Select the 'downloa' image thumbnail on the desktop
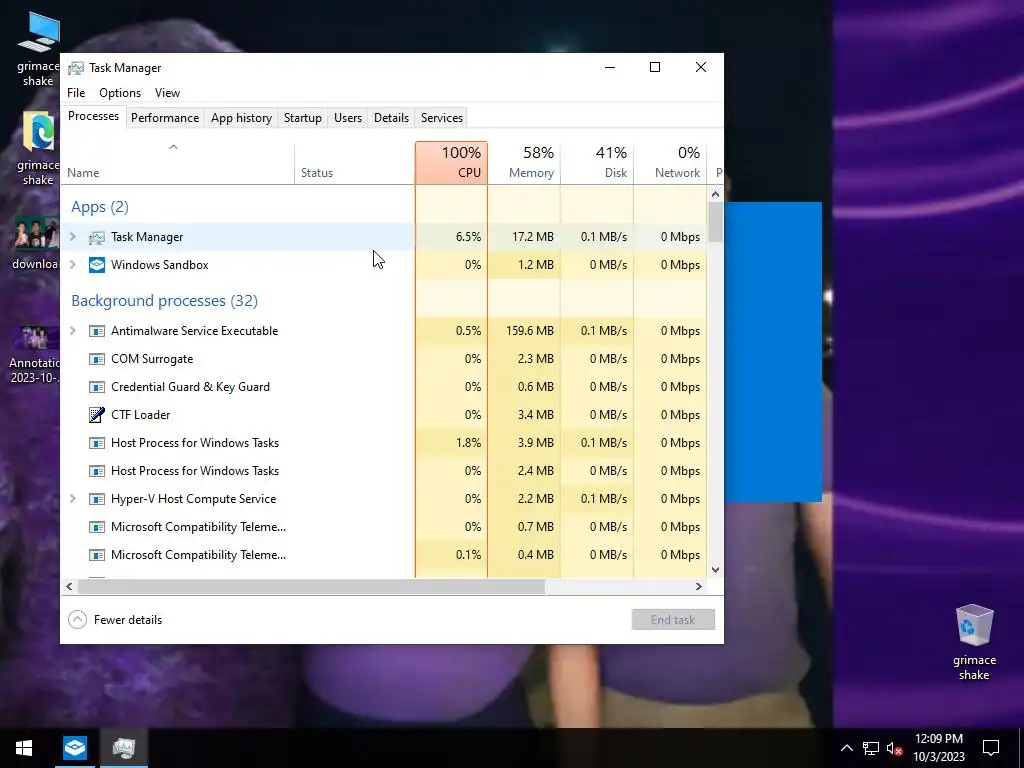This screenshot has width=1024, height=768. (35, 243)
